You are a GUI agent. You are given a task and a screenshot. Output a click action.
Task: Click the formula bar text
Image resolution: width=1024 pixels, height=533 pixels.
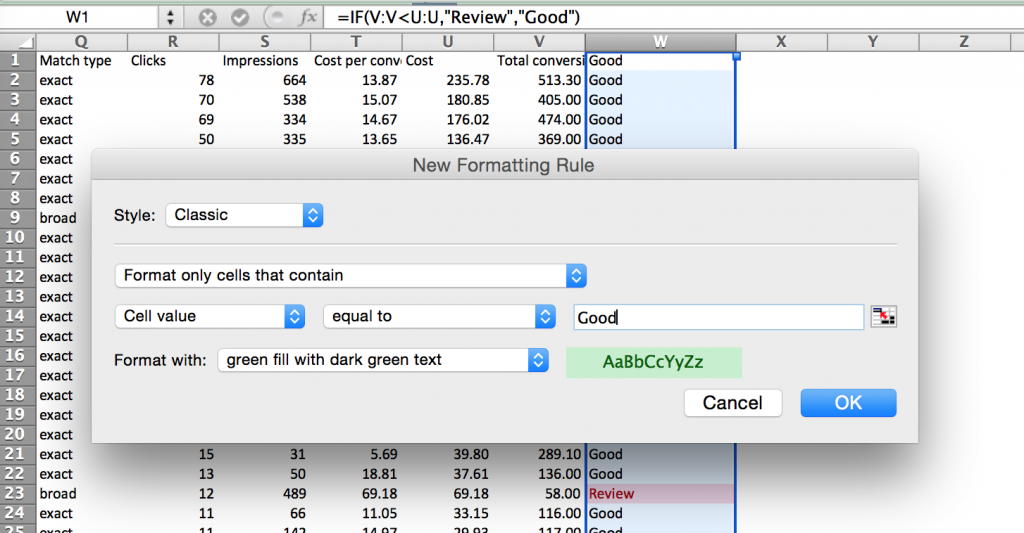coord(458,18)
